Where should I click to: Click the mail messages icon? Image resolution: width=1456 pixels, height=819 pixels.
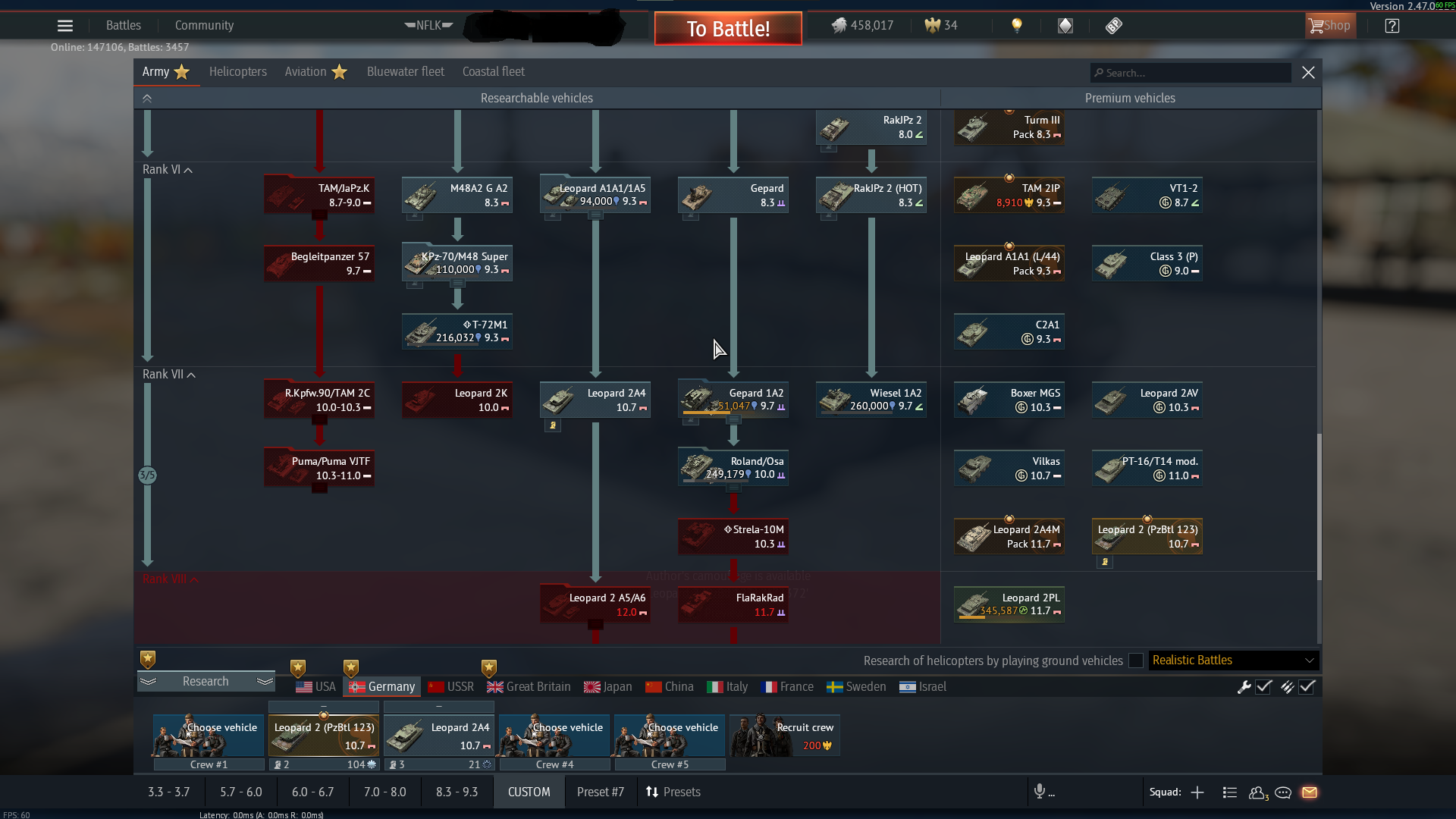coord(1310,792)
